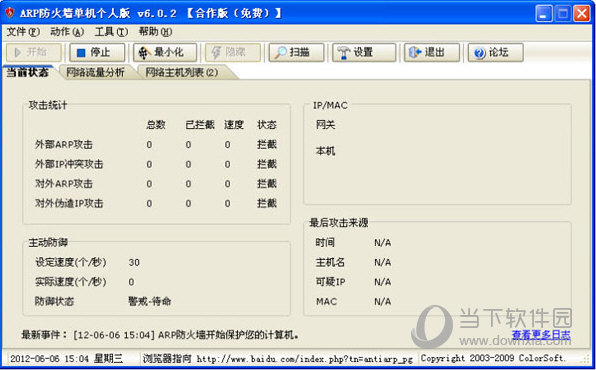Open the 动作(A) menu

[x=67, y=32]
